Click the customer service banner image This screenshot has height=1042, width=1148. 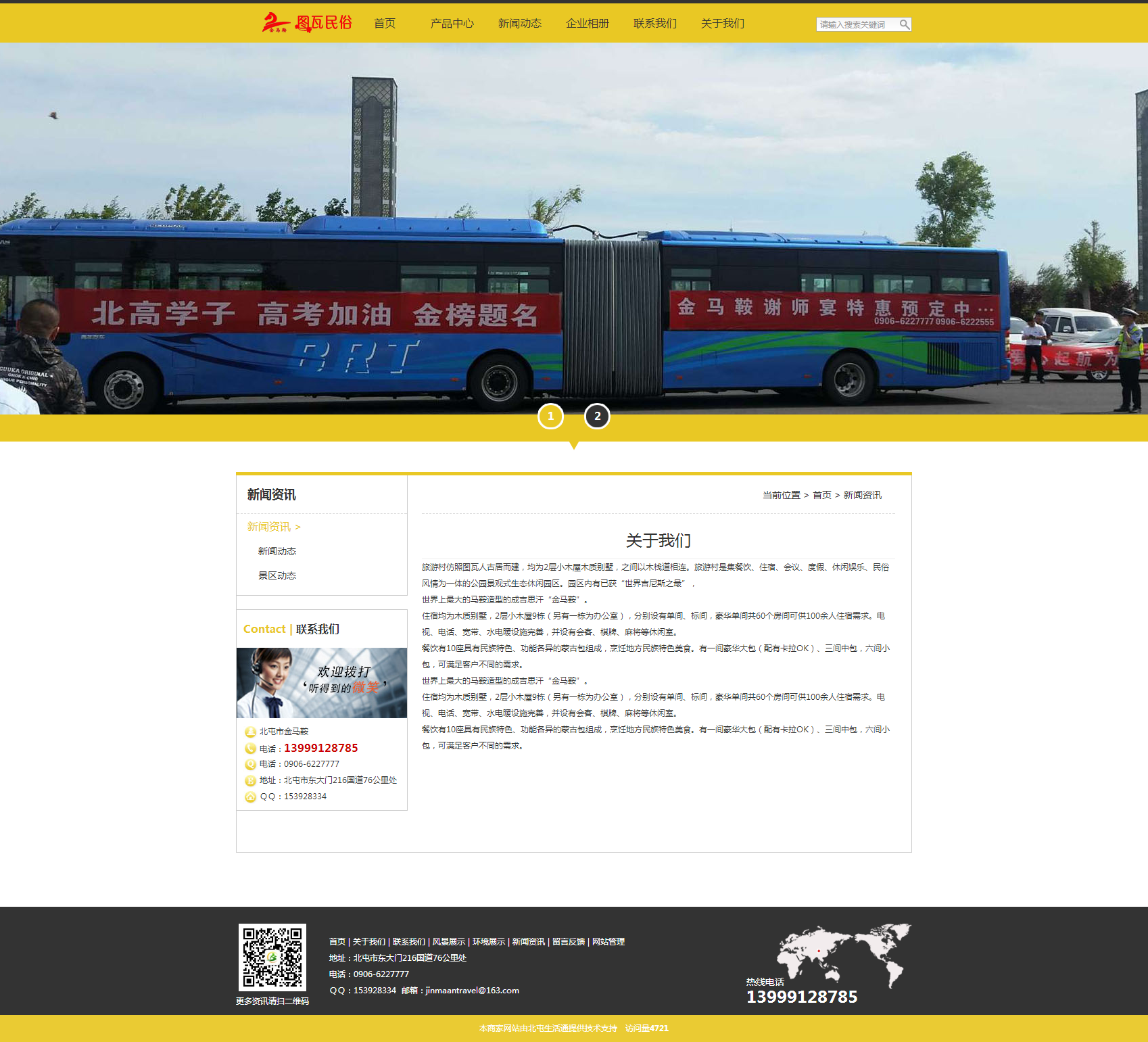(322, 683)
